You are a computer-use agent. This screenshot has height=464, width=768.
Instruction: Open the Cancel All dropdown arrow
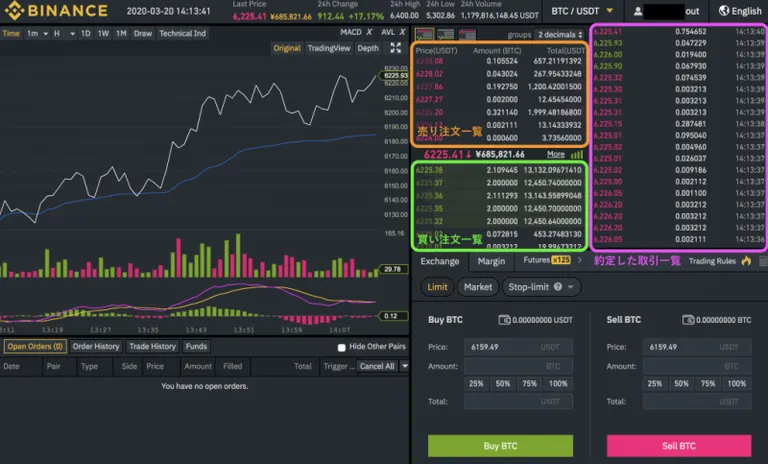coord(405,366)
